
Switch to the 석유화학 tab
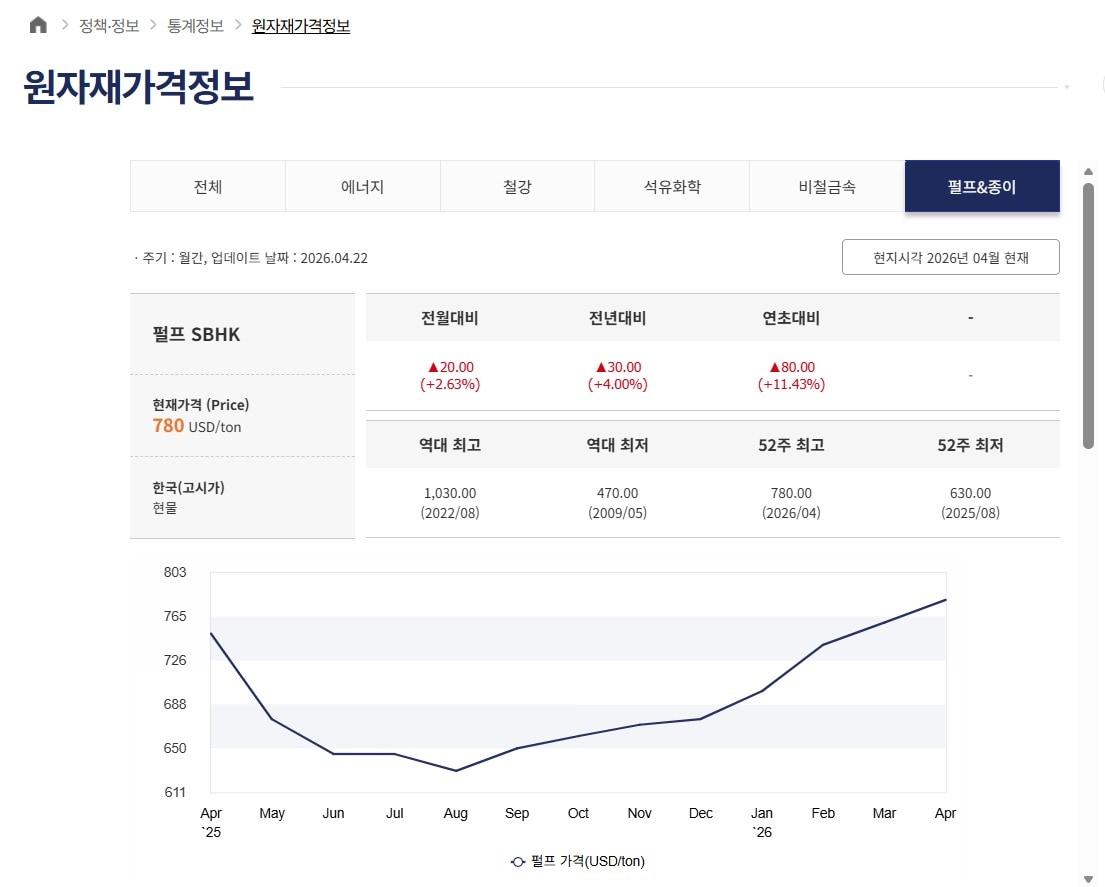pyautogui.click(x=672, y=186)
